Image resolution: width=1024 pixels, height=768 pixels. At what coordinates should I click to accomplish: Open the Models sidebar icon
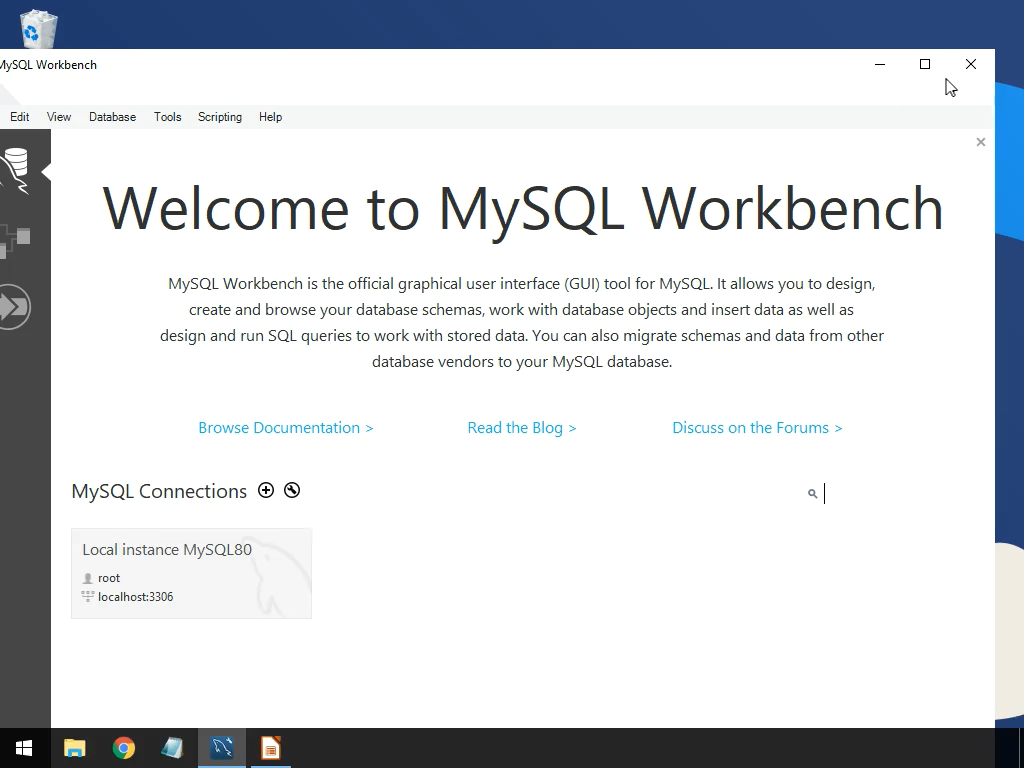coord(14,241)
